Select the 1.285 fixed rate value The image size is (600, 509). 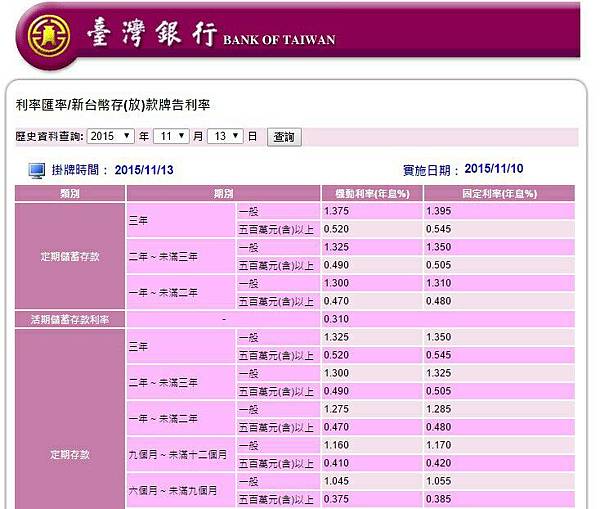439,409
